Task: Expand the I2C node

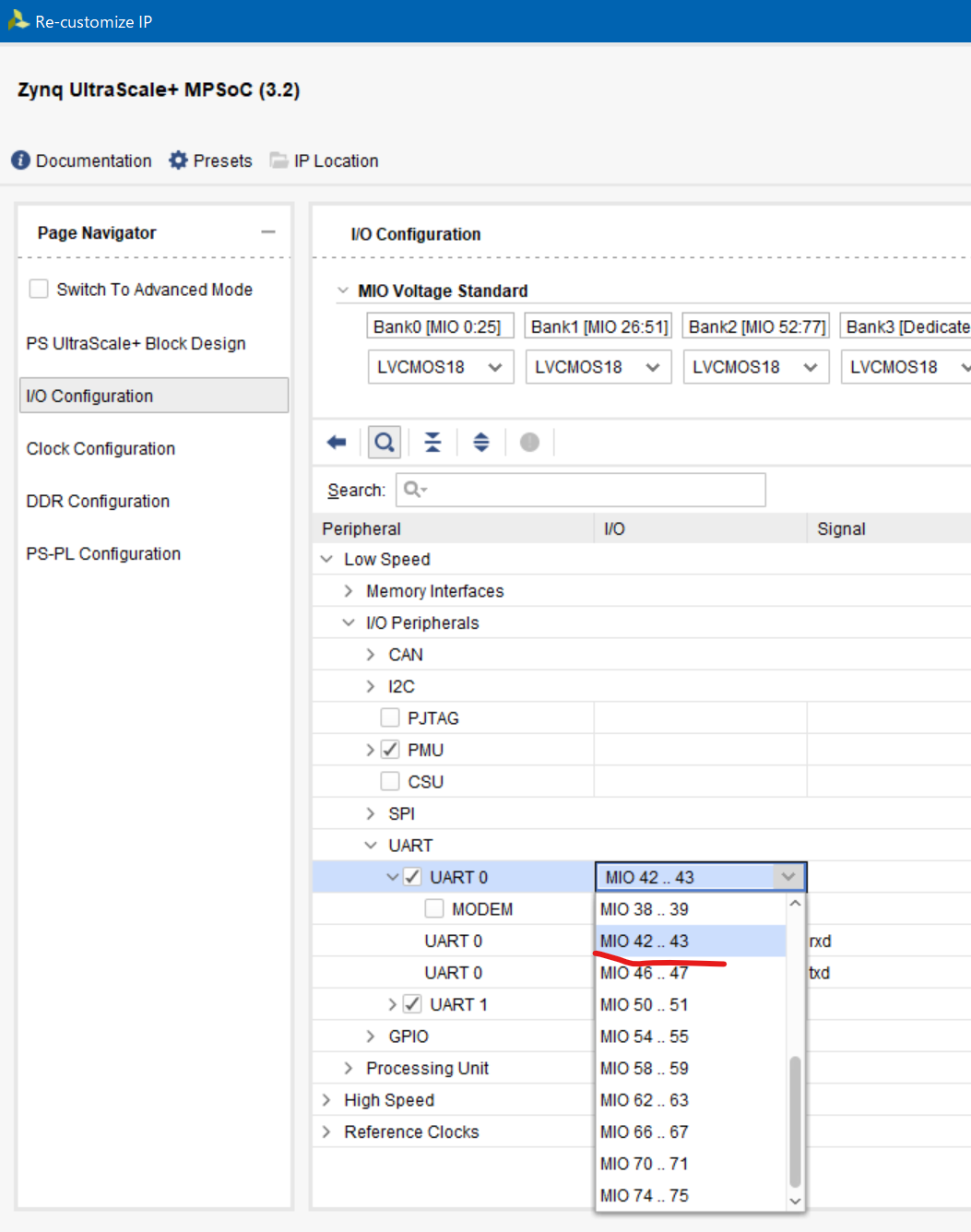Action: [x=371, y=686]
